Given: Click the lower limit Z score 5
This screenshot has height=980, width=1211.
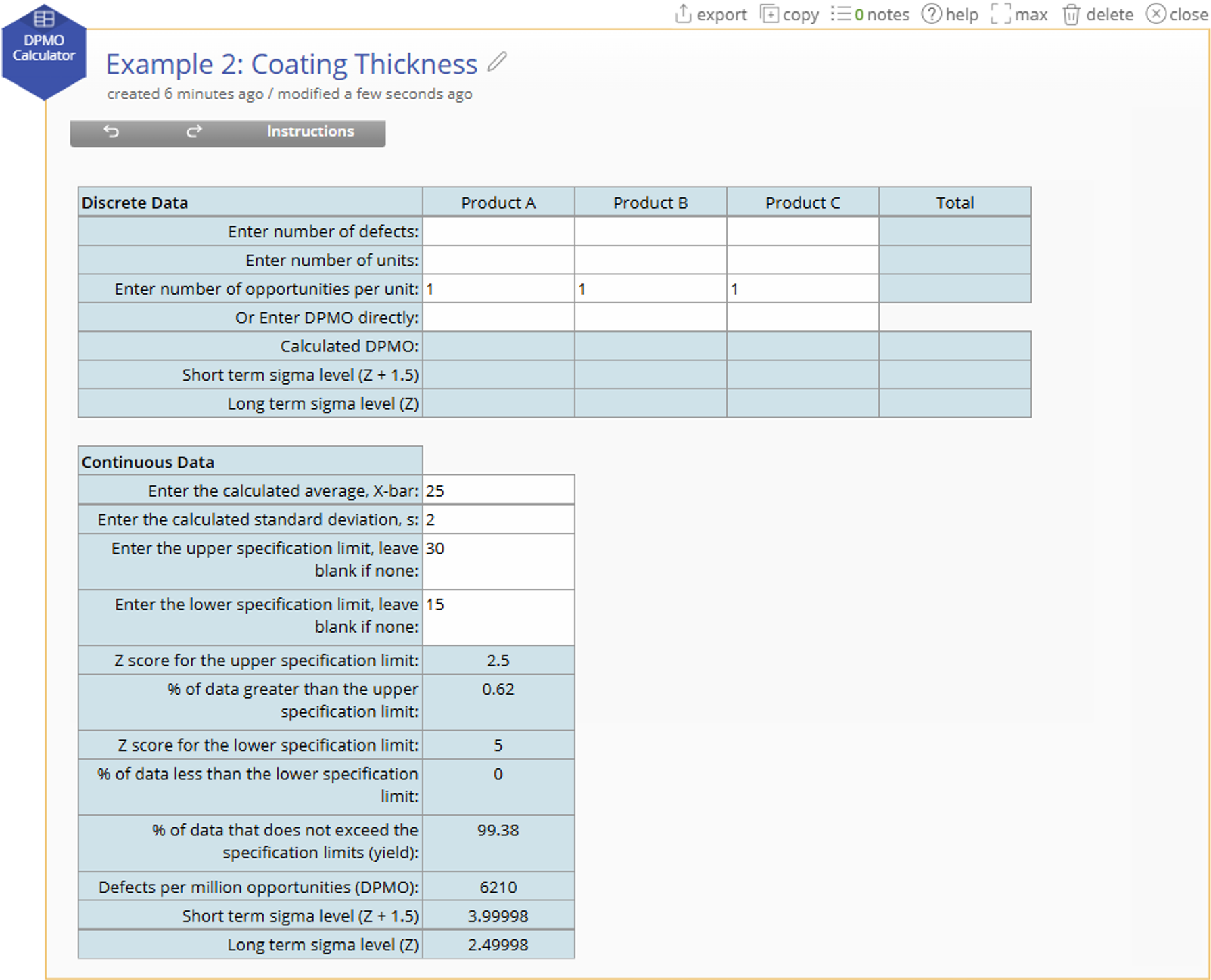Looking at the screenshot, I should (498, 745).
